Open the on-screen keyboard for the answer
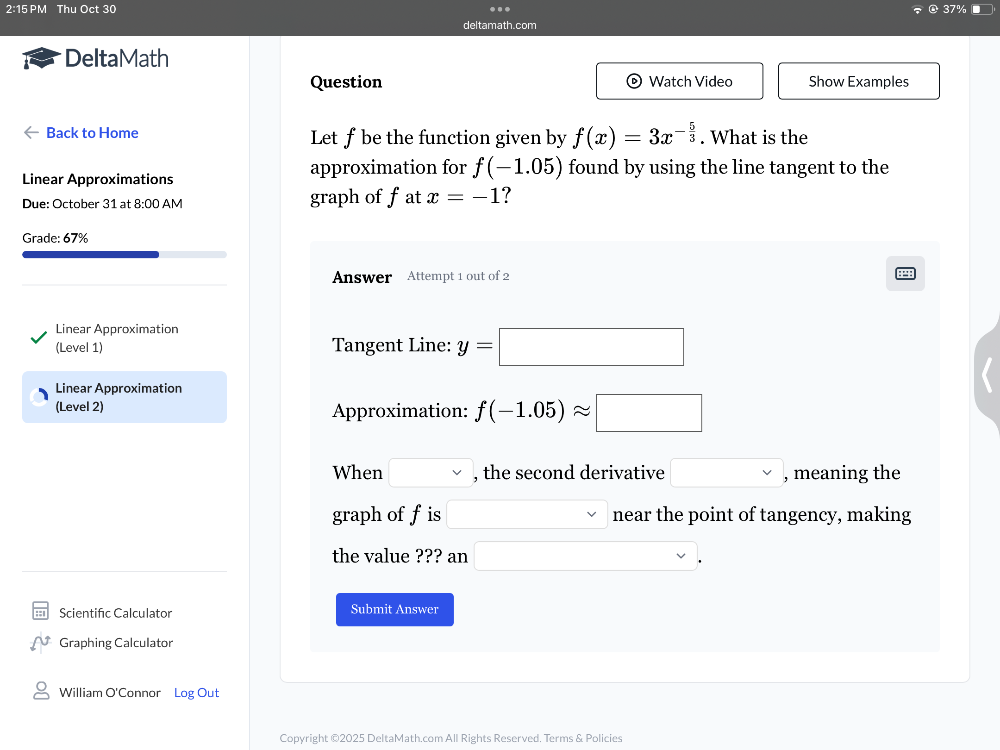The width and height of the screenshot is (1000, 750). tap(904, 272)
